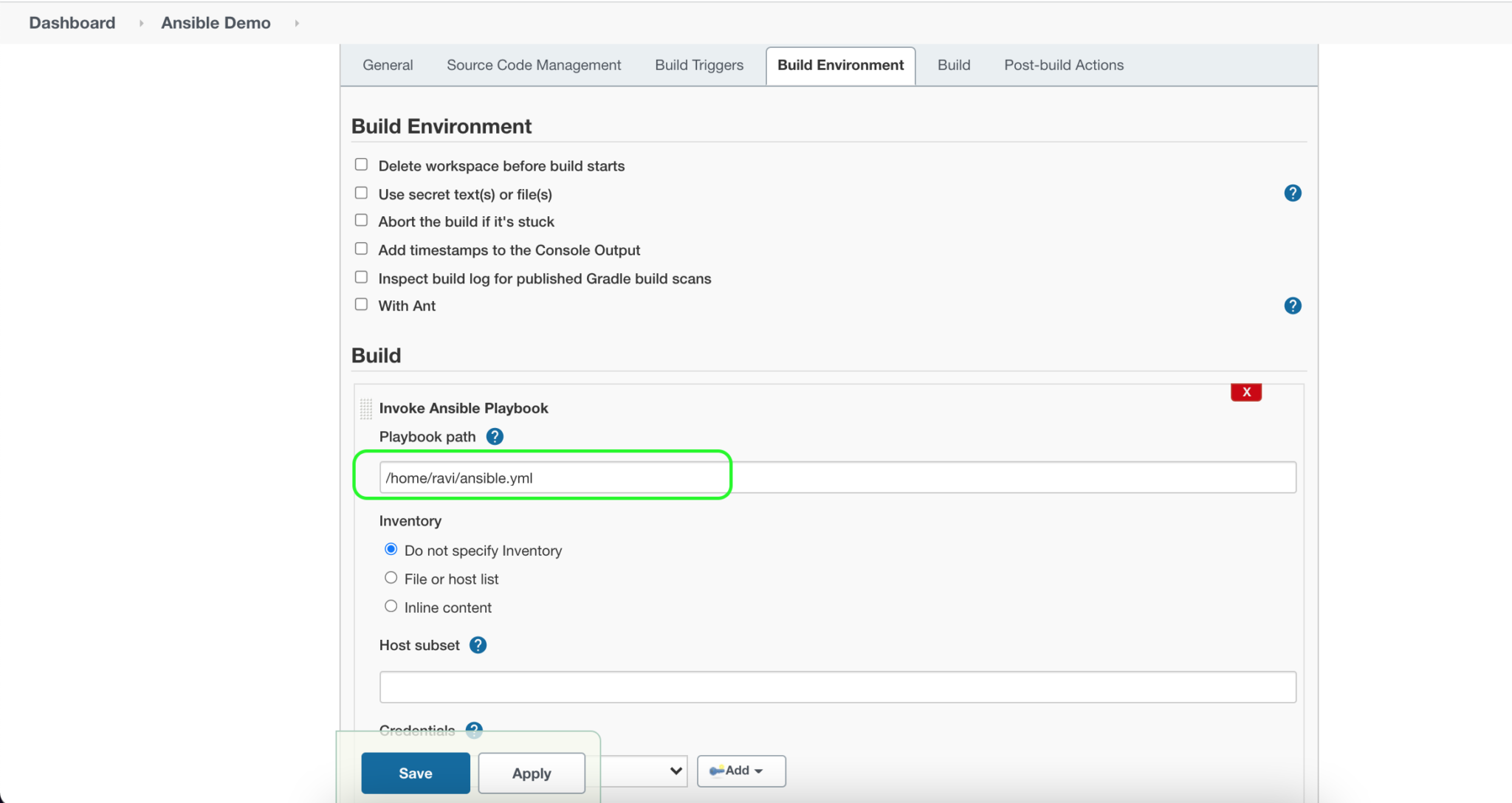
Task: Click the red X remove build step icon
Action: tap(1247, 392)
